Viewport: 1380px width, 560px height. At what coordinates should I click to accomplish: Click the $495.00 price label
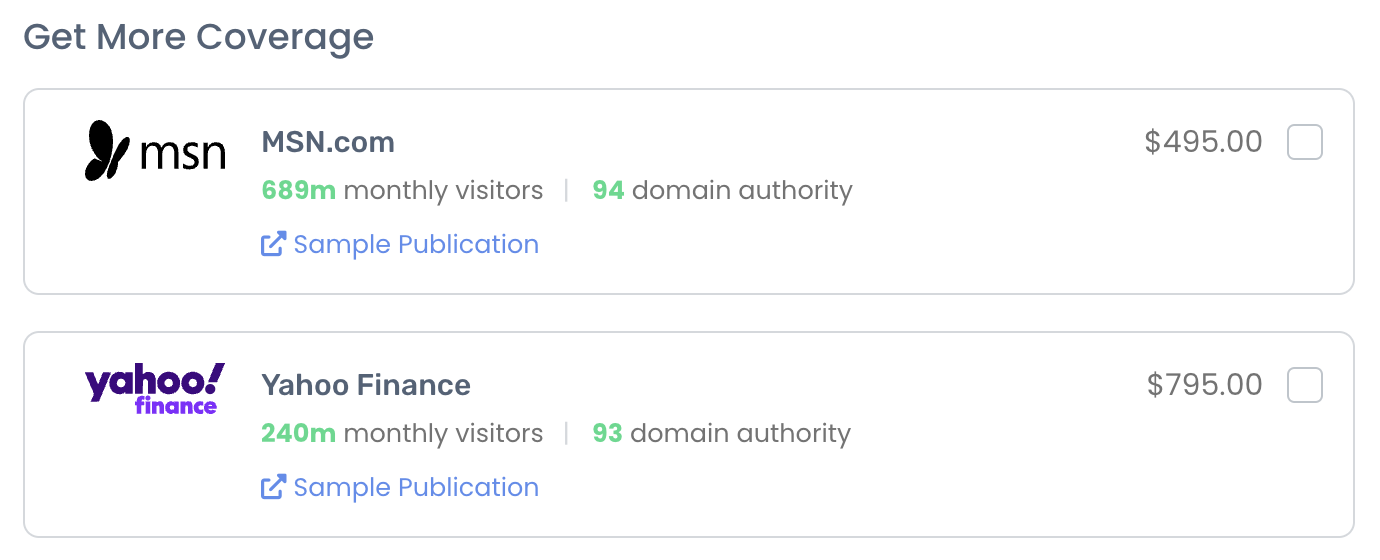(x=1204, y=142)
